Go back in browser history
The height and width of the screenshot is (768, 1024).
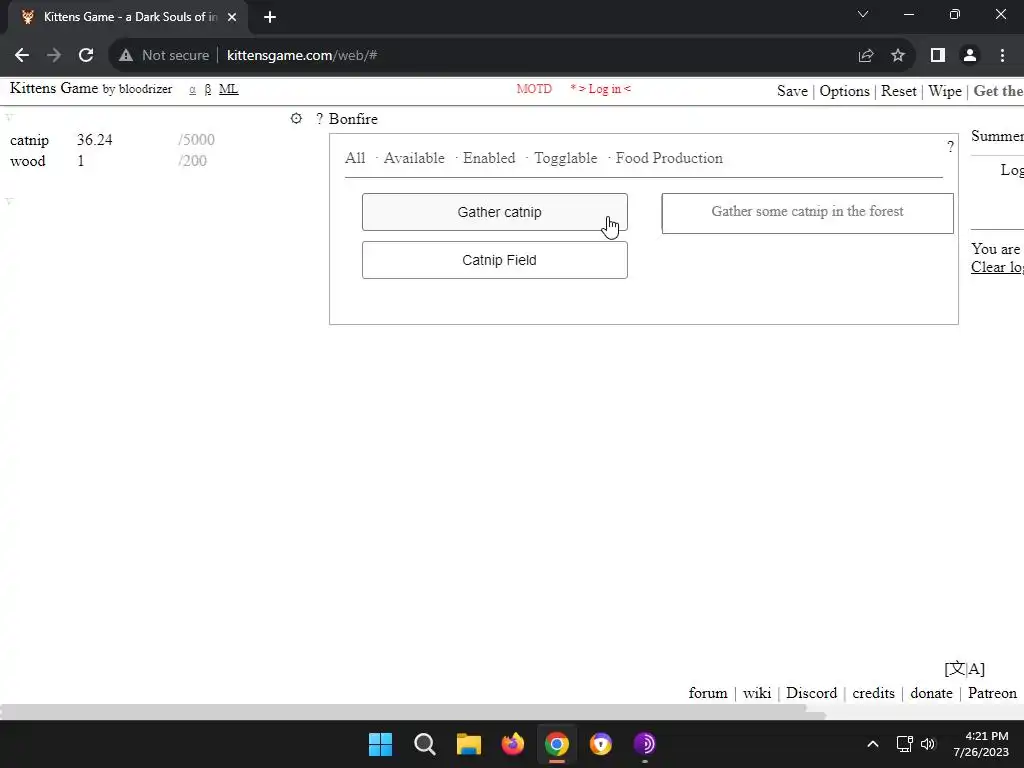(22, 56)
